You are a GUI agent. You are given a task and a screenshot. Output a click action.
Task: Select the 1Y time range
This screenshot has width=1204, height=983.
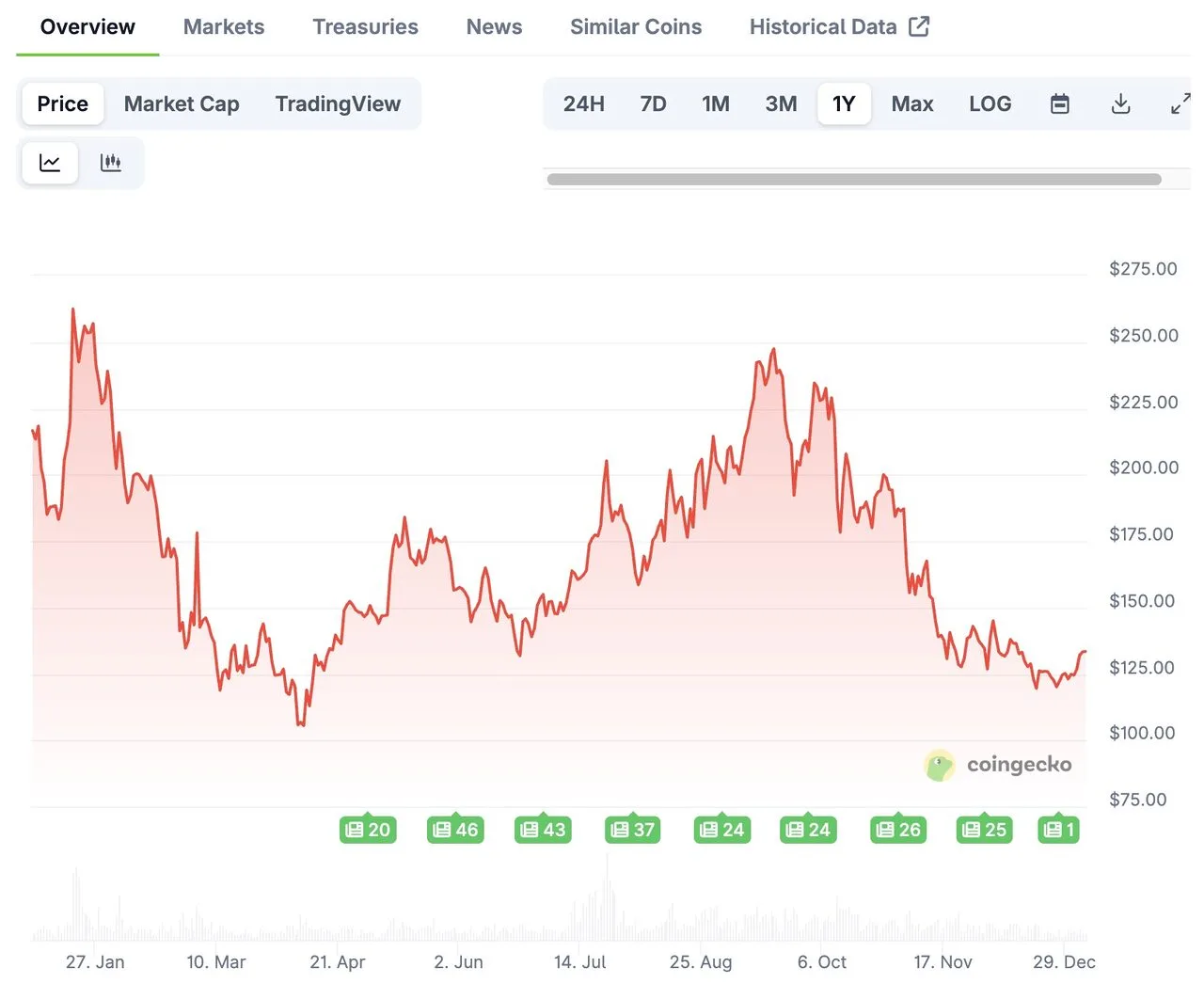pyautogui.click(x=844, y=103)
